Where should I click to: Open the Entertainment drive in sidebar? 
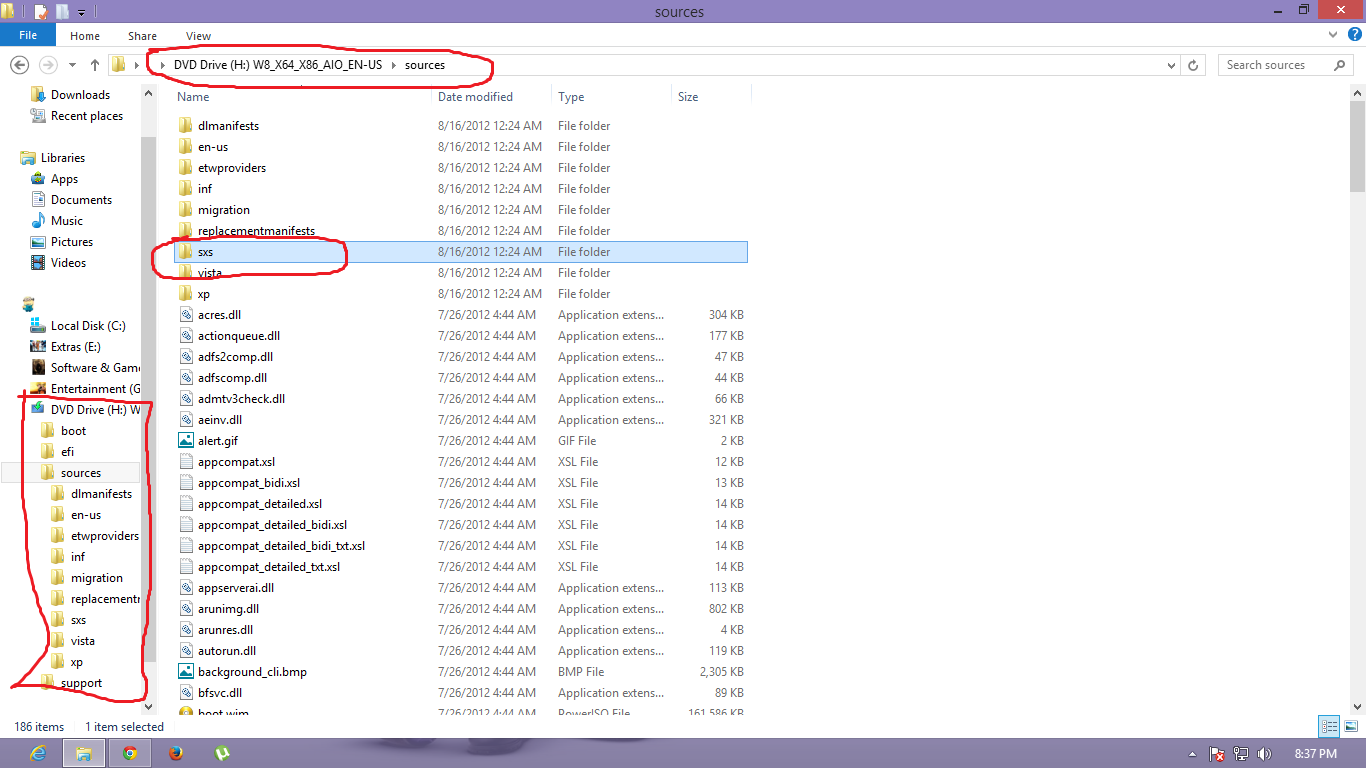(x=96, y=389)
